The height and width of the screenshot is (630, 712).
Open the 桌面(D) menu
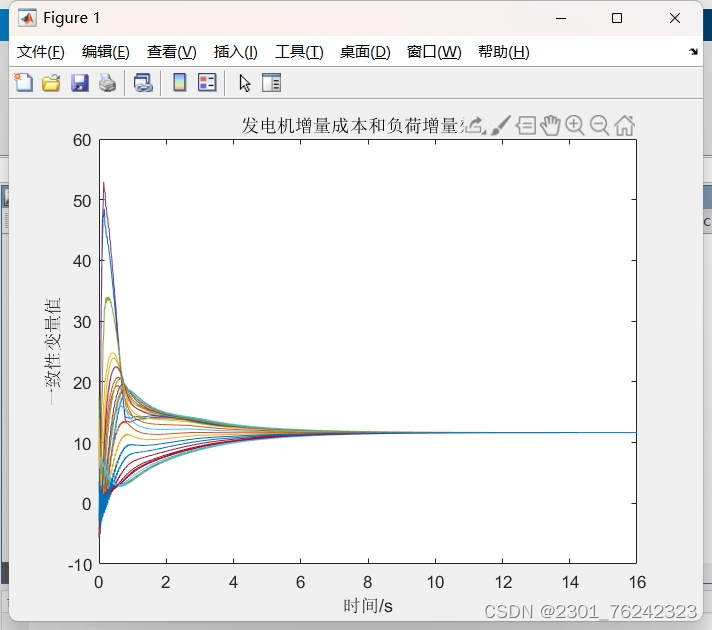point(365,52)
